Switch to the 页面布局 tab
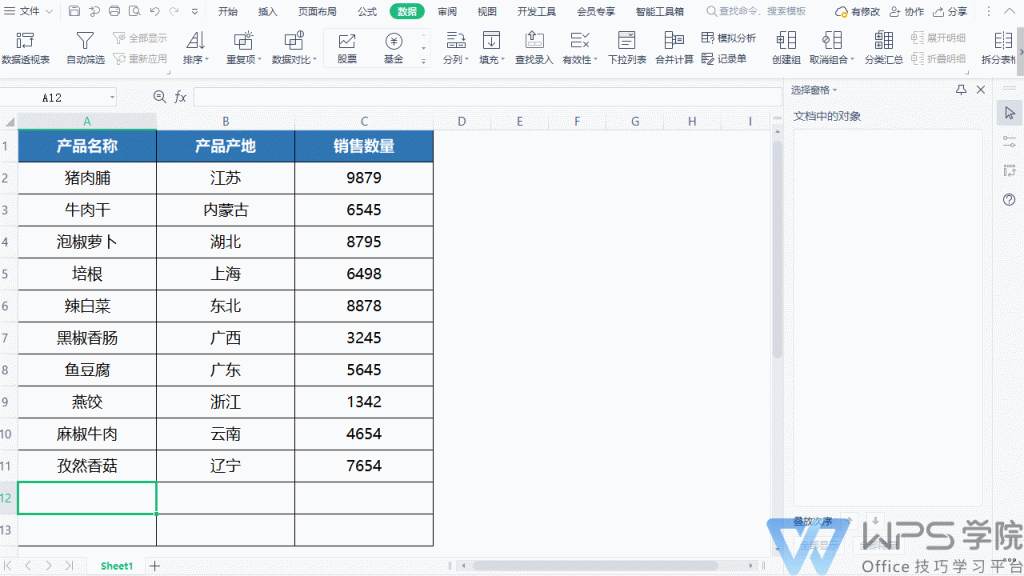Image resolution: width=1024 pixels, height=576 pixels. (317, 11)
